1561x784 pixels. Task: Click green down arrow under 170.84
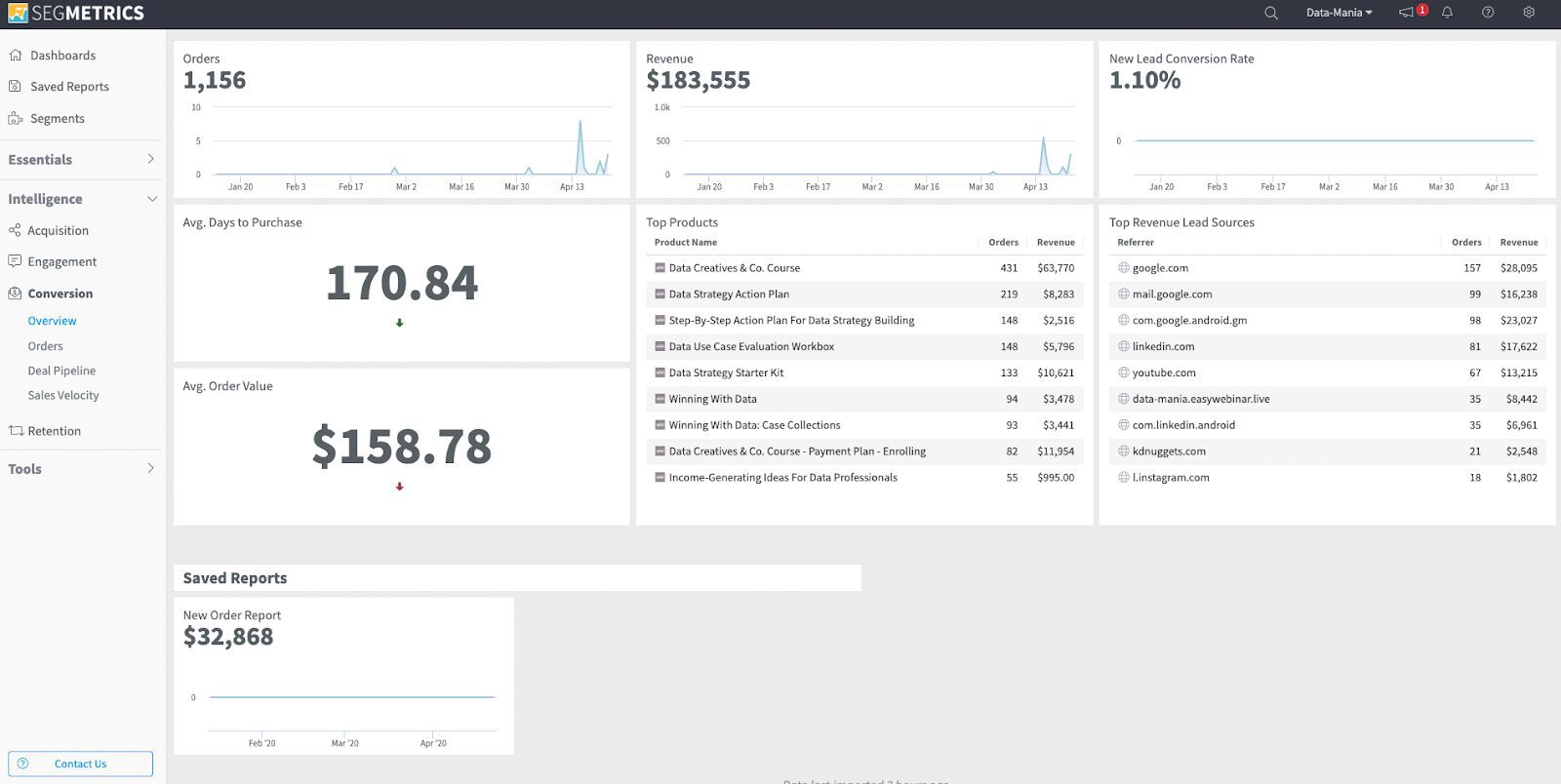(x=399, y=323)
